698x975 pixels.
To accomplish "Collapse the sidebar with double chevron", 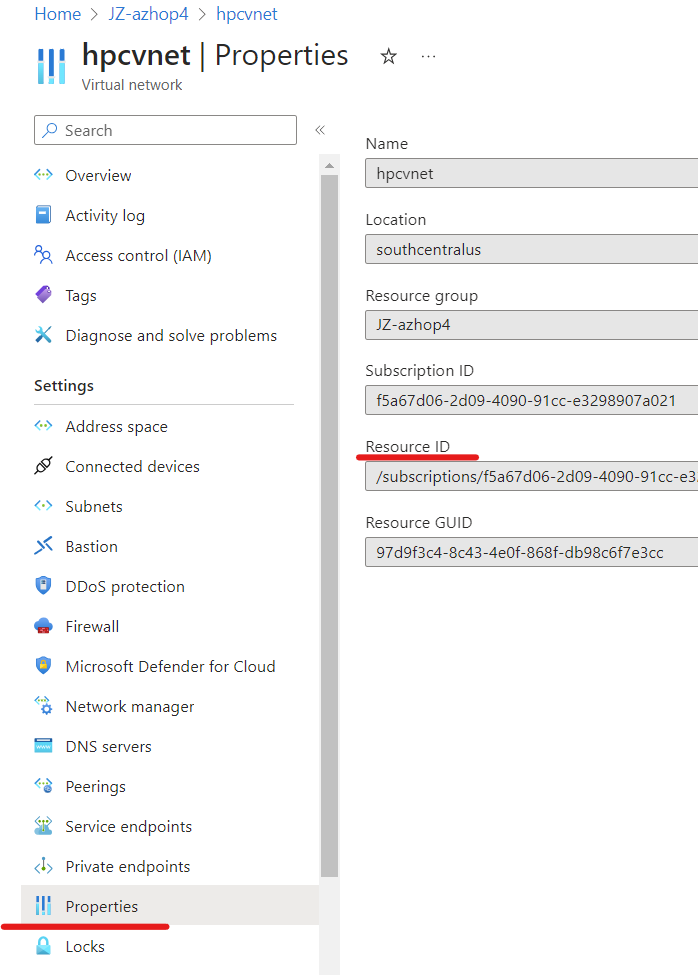I will [x=320, y=129].
